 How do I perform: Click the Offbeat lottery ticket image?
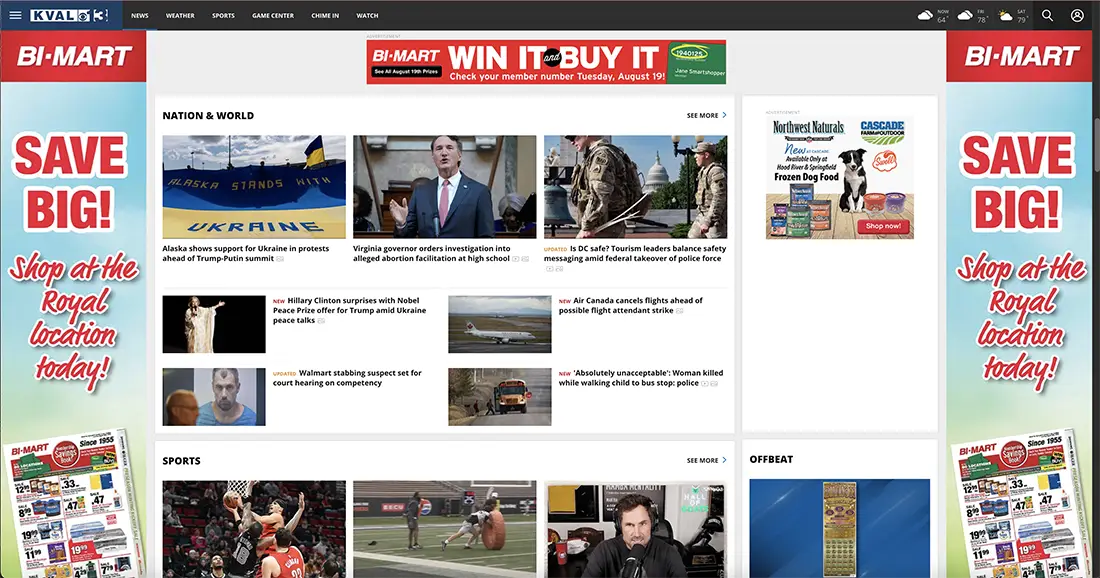840,528
